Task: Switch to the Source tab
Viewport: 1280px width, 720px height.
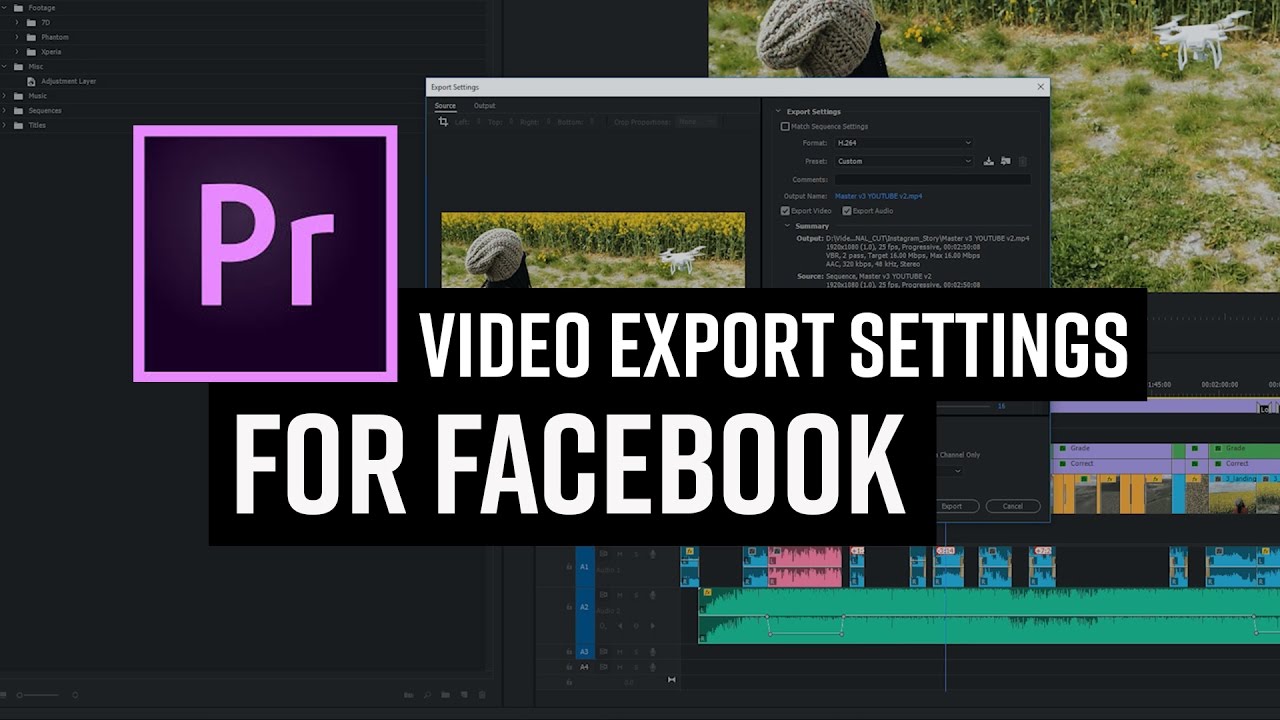Action: 445,106
